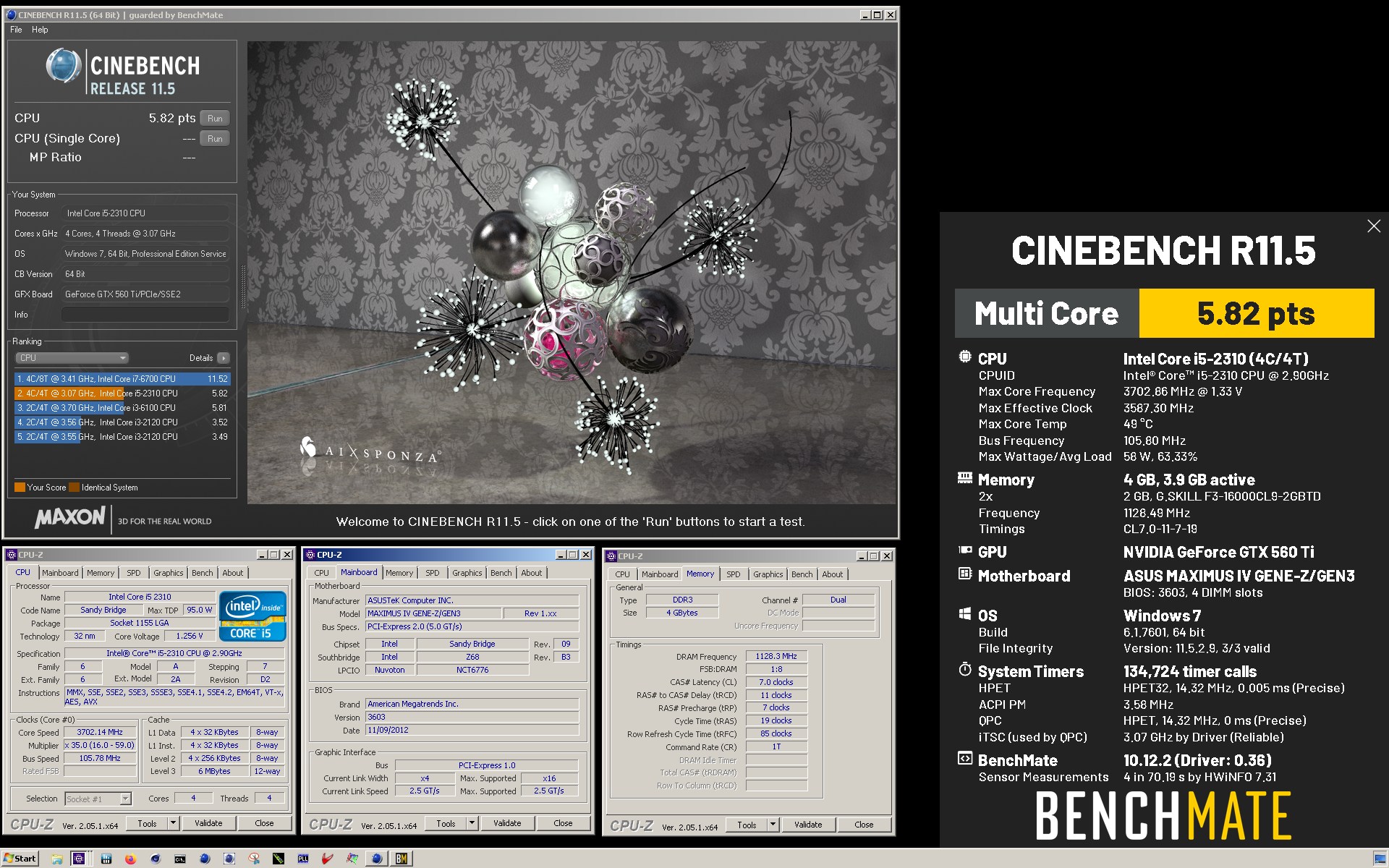The height and width of the screenshot is (868, 1389).
Task: Click the Core Voltage 1.256 V field
Action: pos(190,637)
